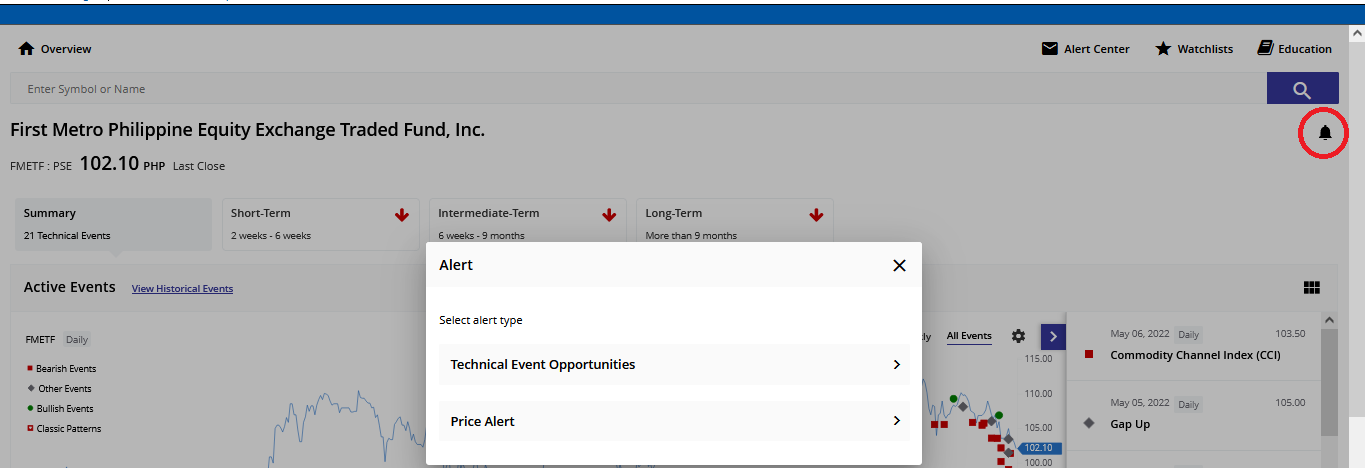Click the Bullish Events legend item
Screen dimensions: 1365x468
(60, 409)
